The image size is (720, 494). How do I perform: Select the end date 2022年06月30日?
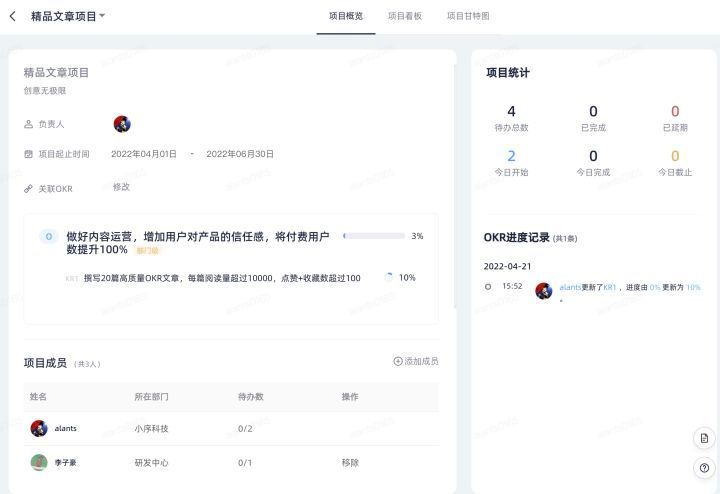240,154
